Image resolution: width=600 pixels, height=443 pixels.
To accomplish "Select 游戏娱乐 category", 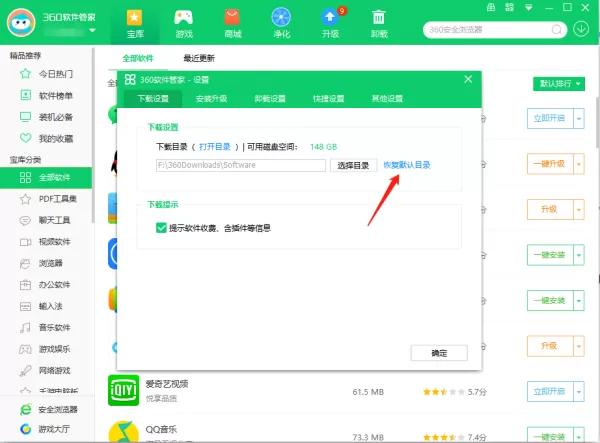I will coord(46,349).
